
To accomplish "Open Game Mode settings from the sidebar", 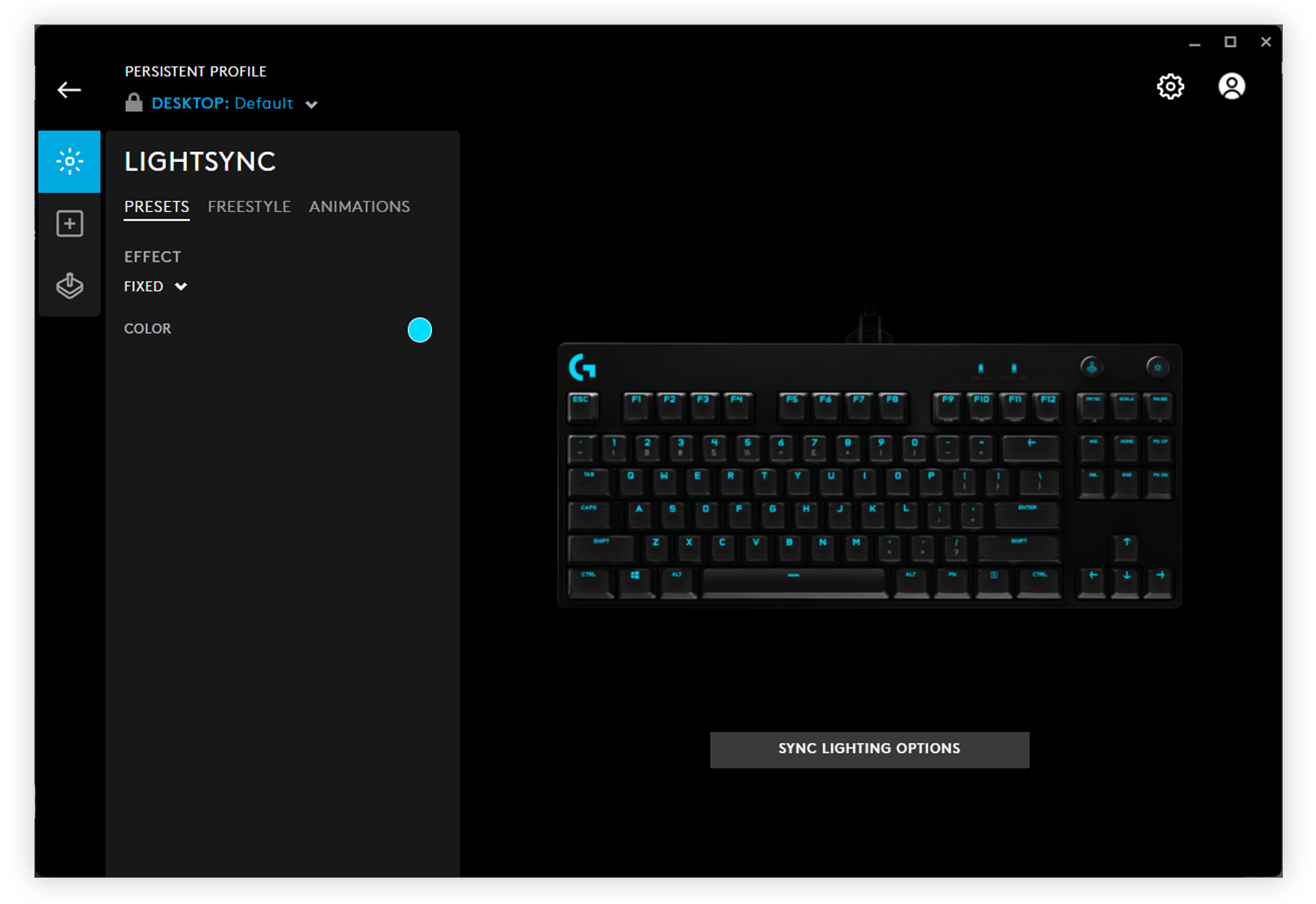I will coord(69,286).
